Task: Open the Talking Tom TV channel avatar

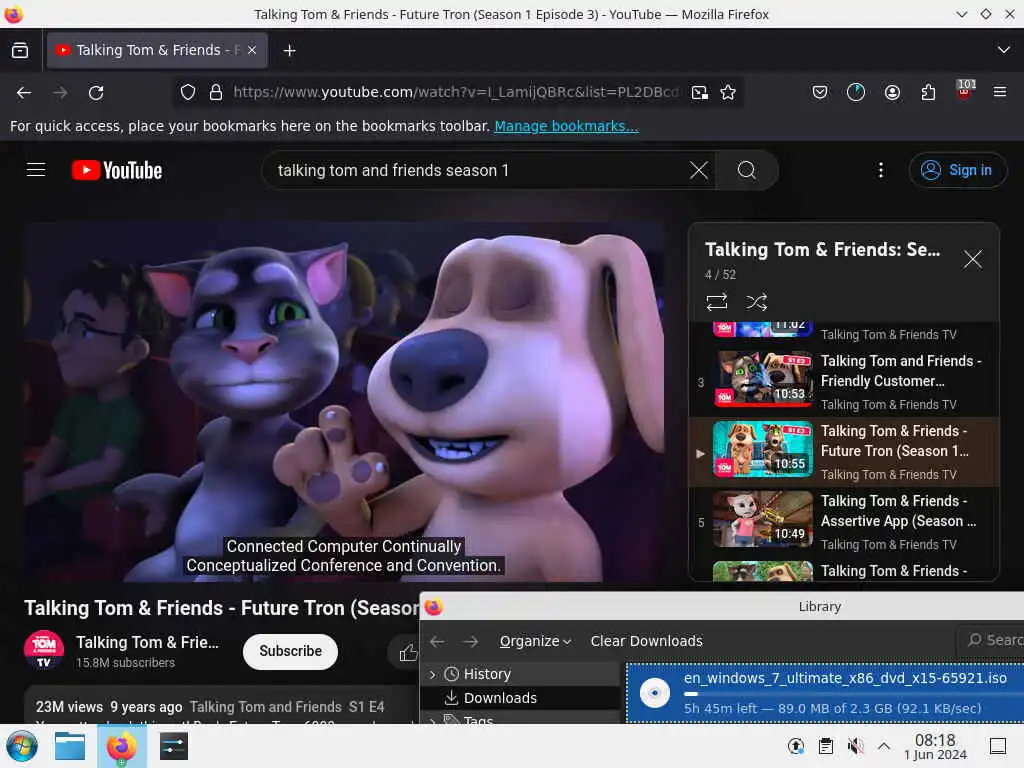Action: 44,650
